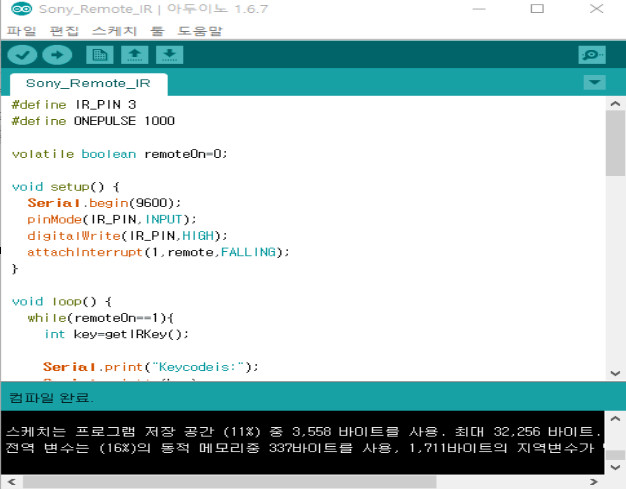Screen dimensions: 626x489
Task: Open a sketch using the up-arrow icon
Action: (x=134, y=55)
